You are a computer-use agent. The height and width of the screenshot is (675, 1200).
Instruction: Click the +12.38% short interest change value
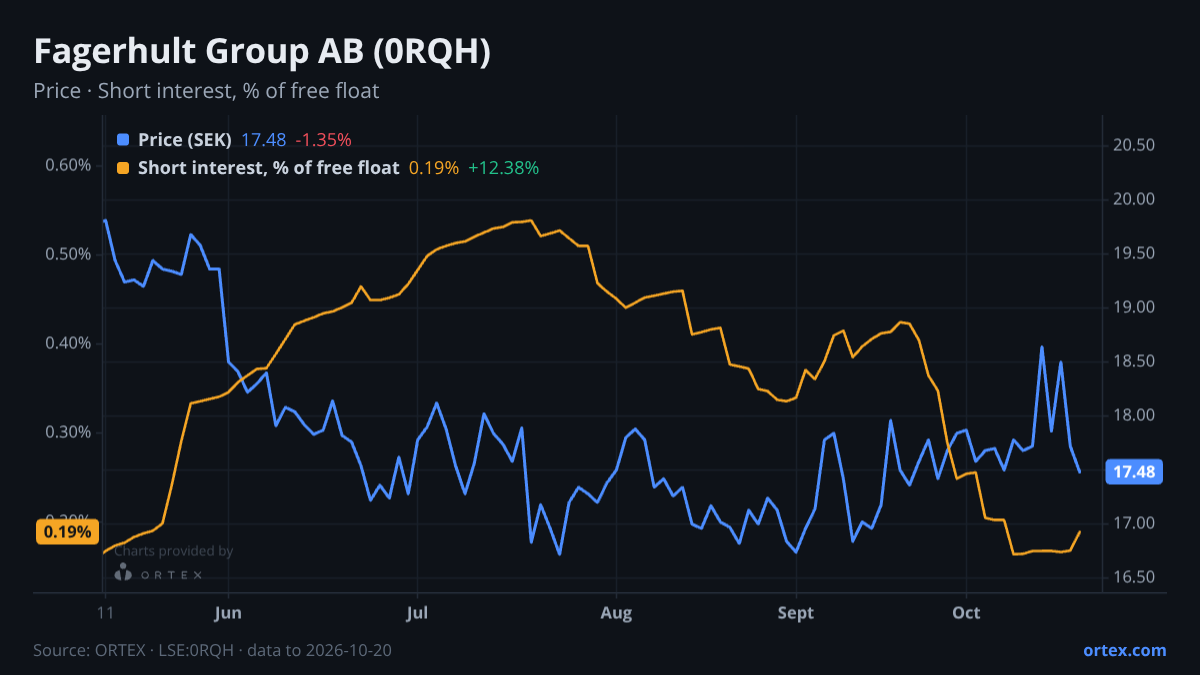[x=503, y=168]
